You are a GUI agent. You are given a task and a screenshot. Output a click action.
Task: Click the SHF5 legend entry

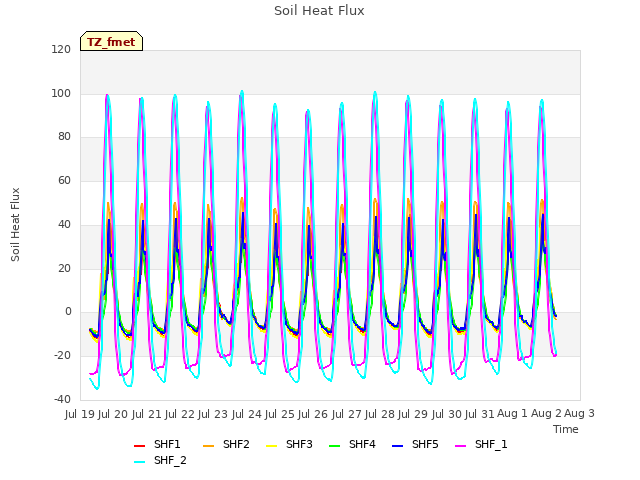(x=415, y=444)
